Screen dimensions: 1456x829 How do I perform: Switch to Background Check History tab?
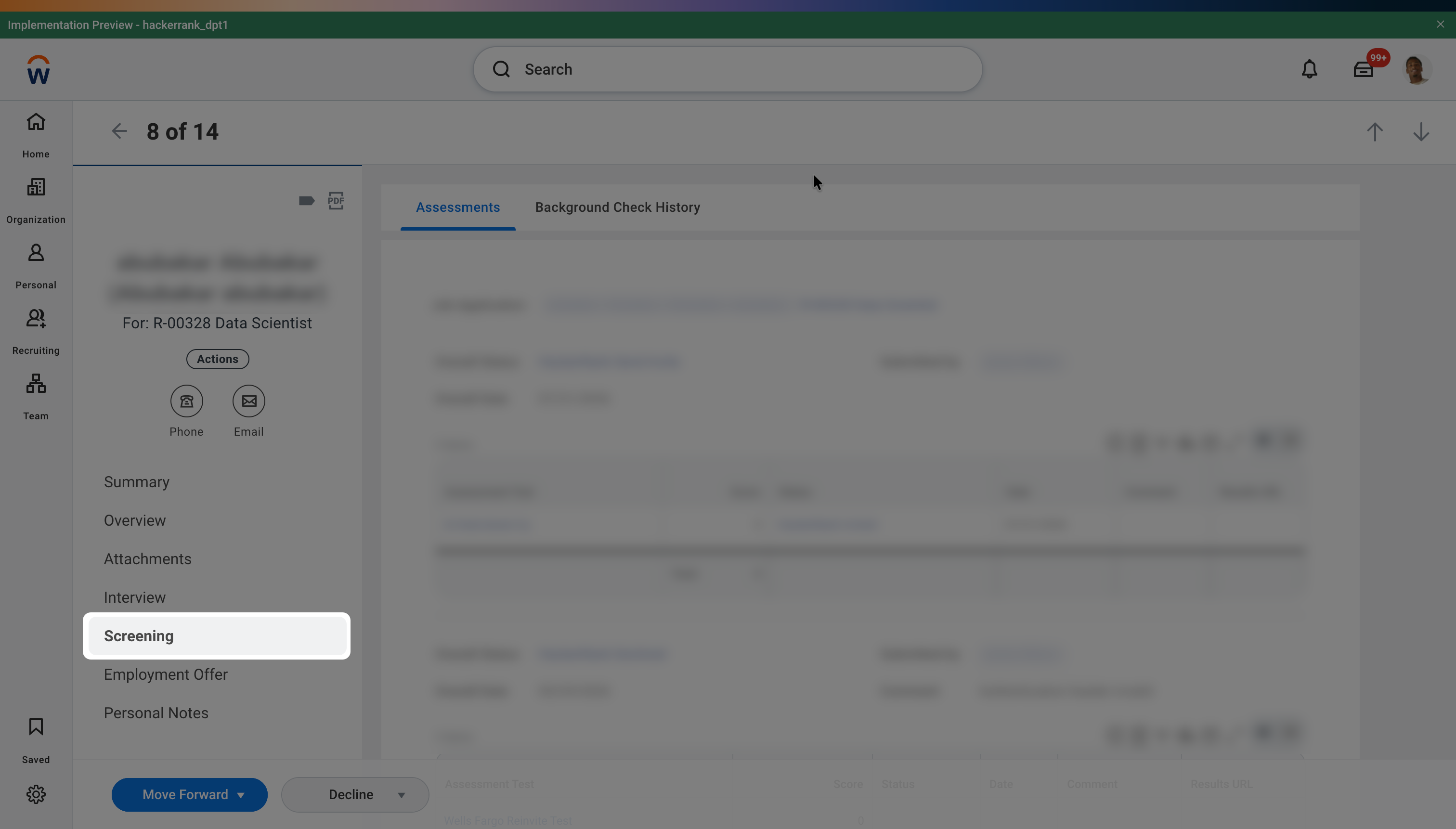(617, 207)
